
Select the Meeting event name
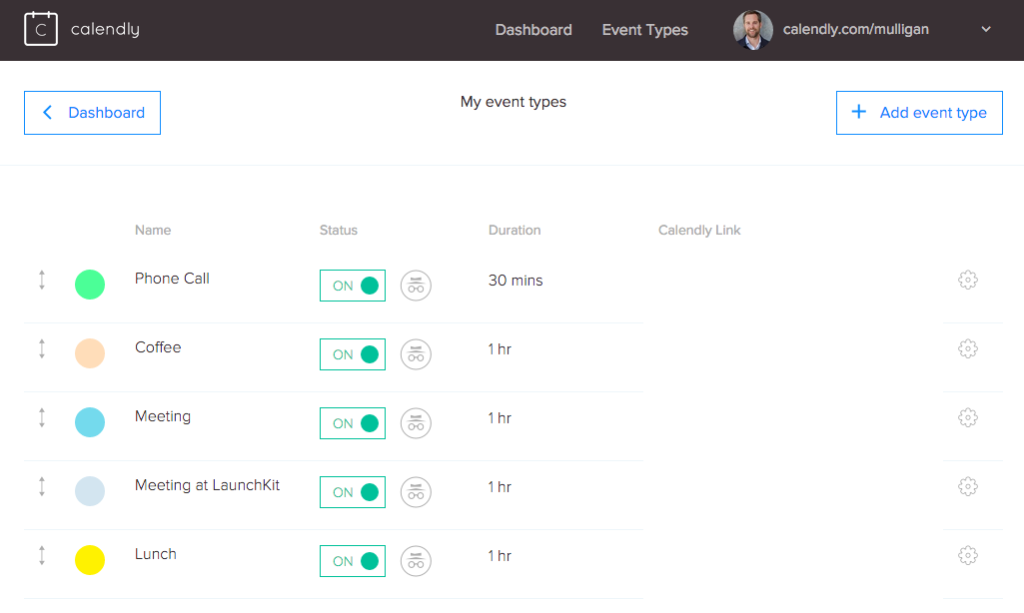point(163,417)
